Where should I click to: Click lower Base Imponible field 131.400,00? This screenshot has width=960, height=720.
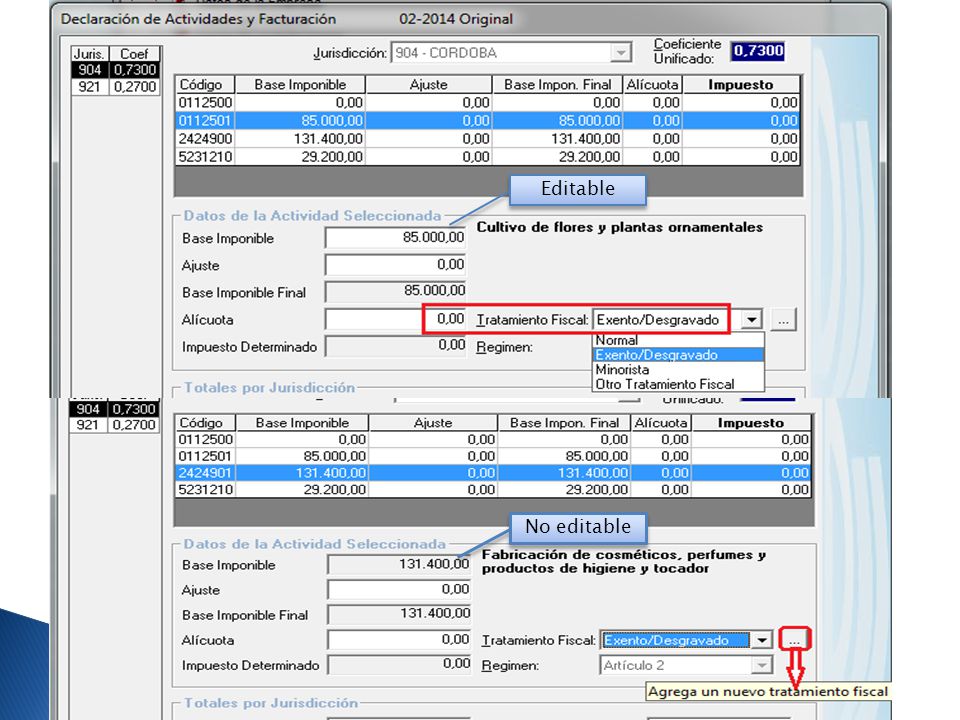pos(399,564)
